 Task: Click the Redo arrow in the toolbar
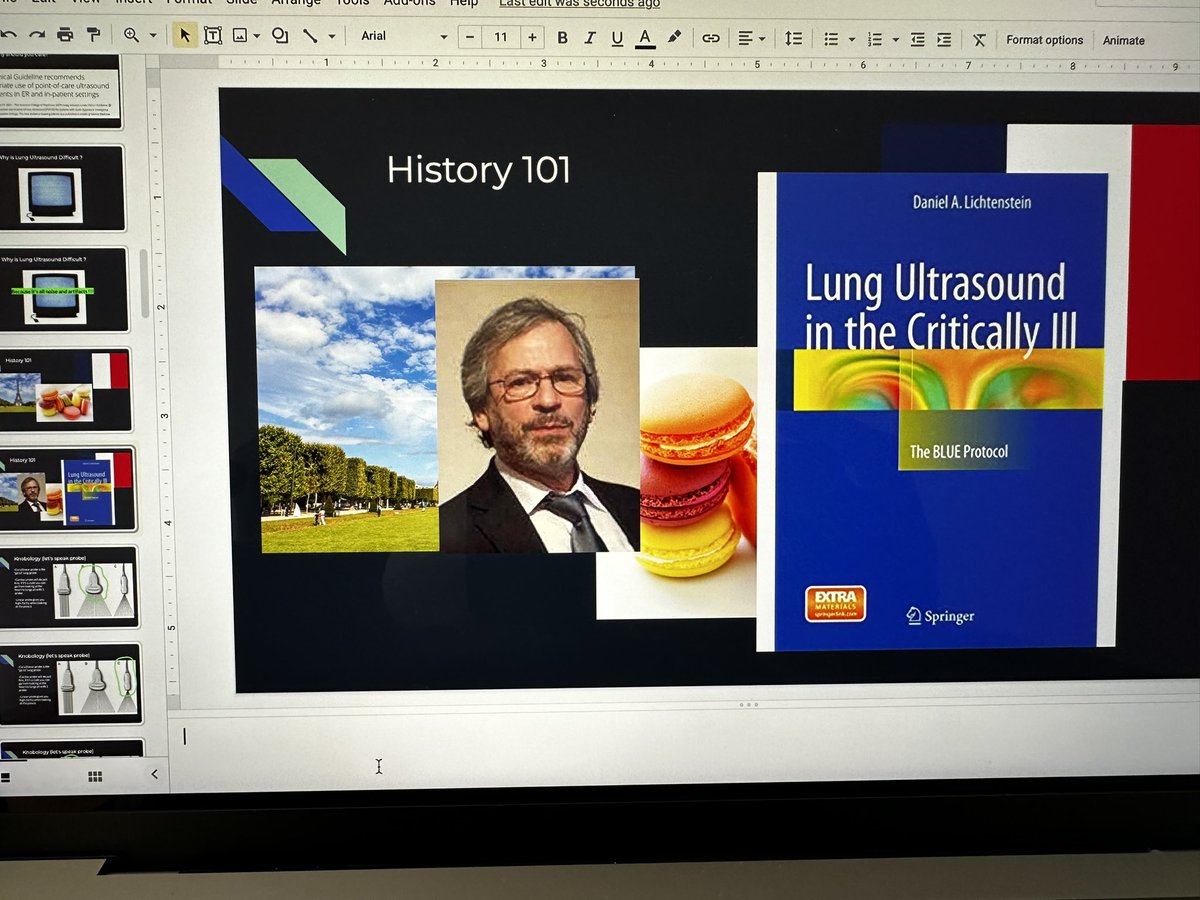point(36,34)
